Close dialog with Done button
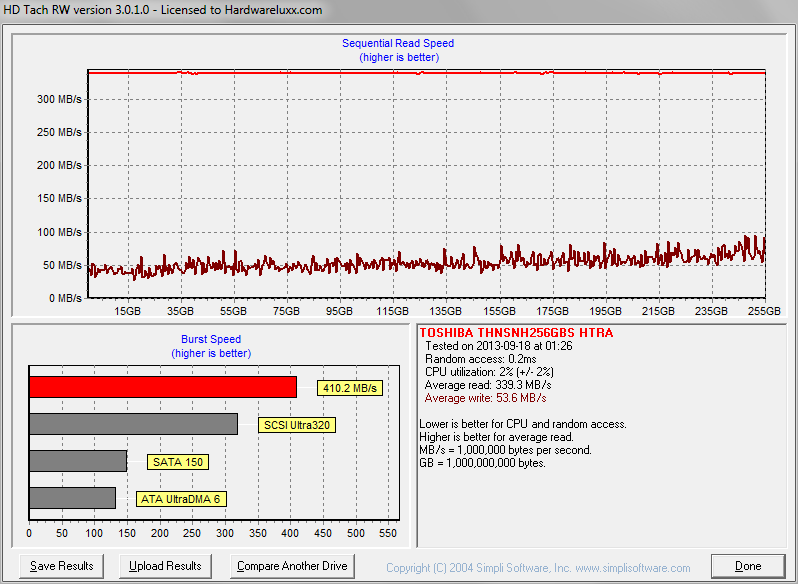 pyautogui.click(x=748, y=566)
